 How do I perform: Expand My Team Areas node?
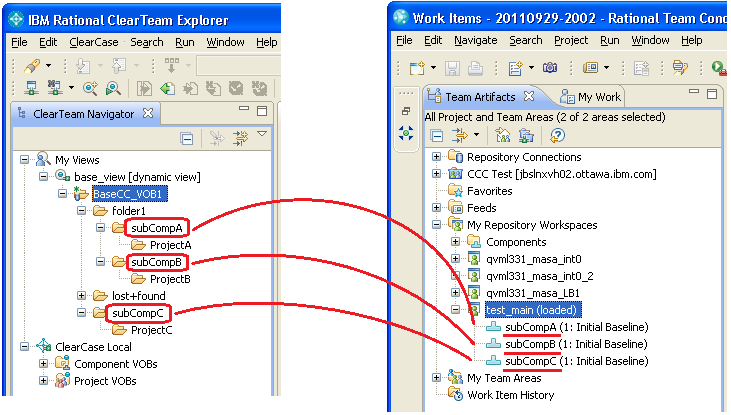pos(436,378)
